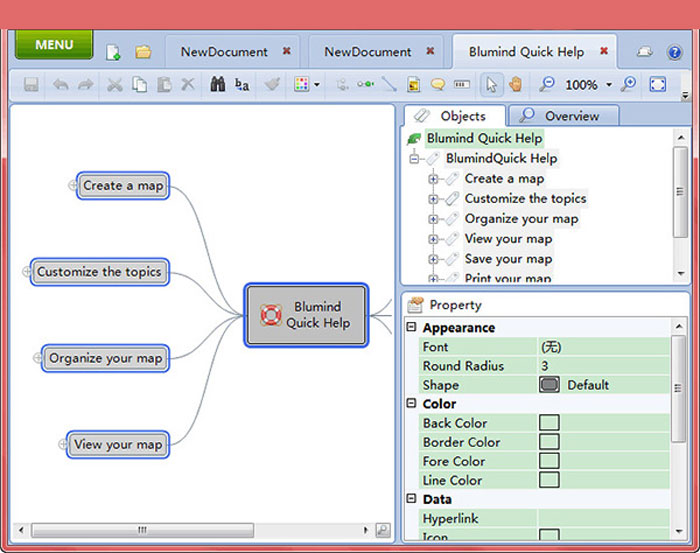Open the zoom percentage dropdown arrow
This screenshot has height=553, width=700.
coord(609,84)
